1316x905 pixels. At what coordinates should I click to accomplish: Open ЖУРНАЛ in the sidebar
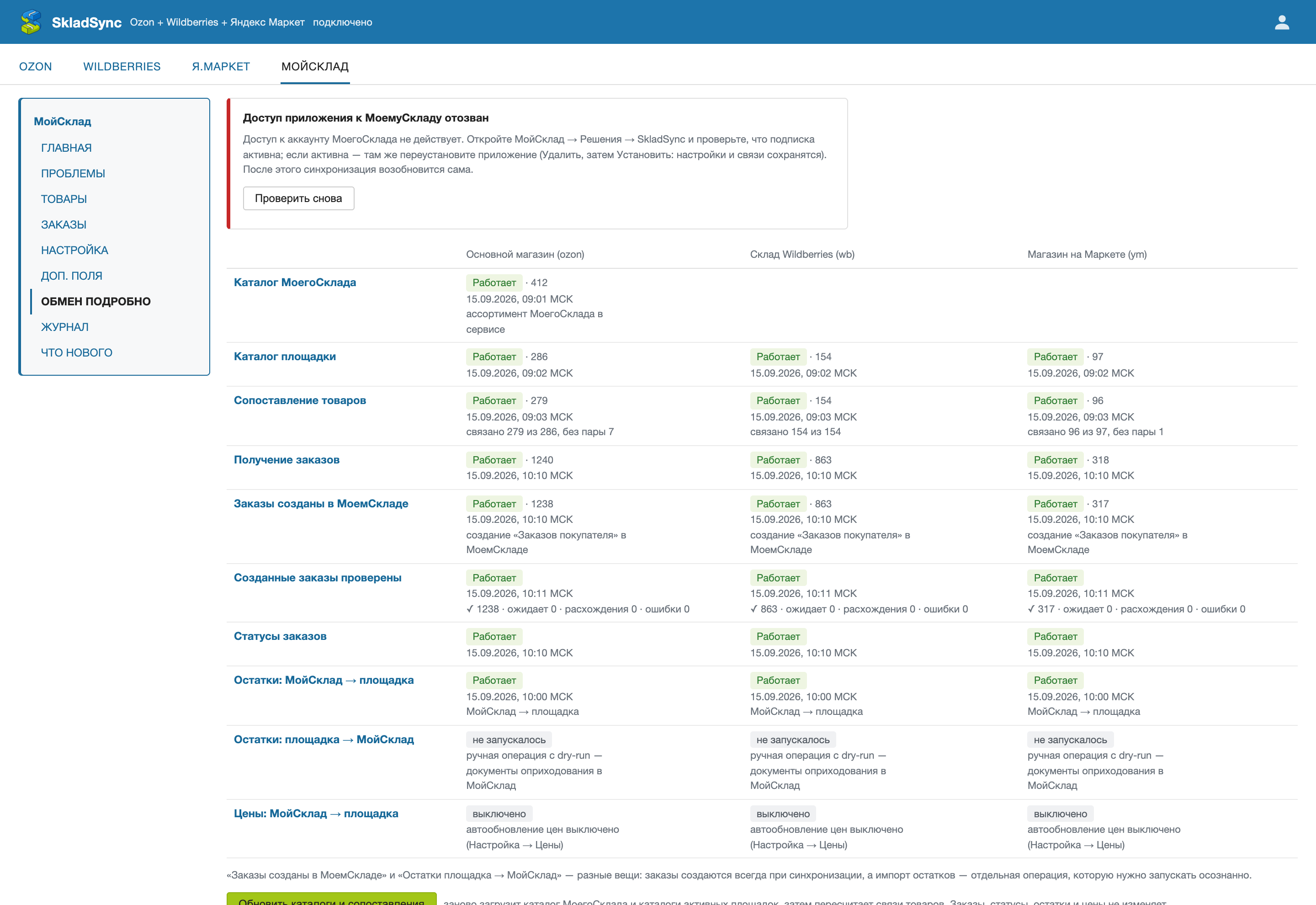(64, 327)
